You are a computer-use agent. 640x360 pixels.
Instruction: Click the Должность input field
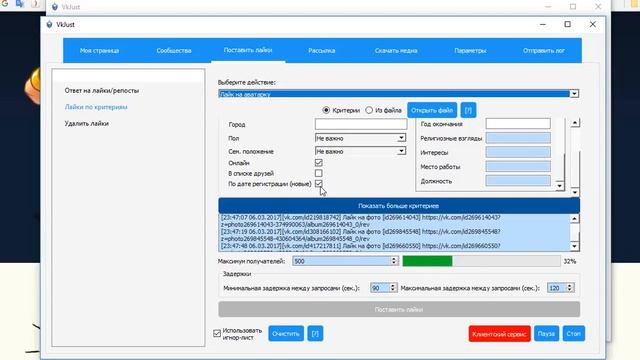518,180
